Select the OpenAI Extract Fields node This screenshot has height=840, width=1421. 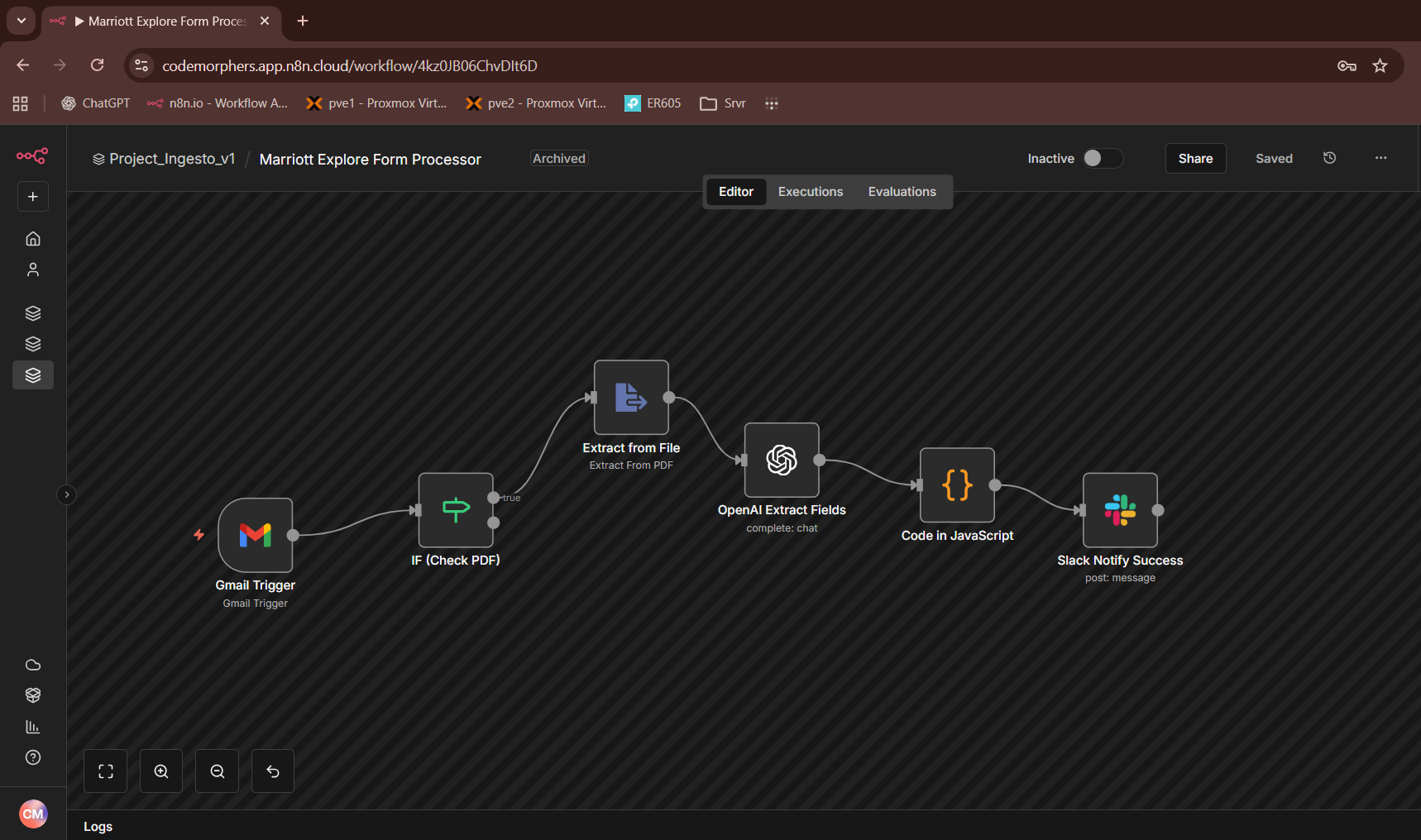click(782, 460)
